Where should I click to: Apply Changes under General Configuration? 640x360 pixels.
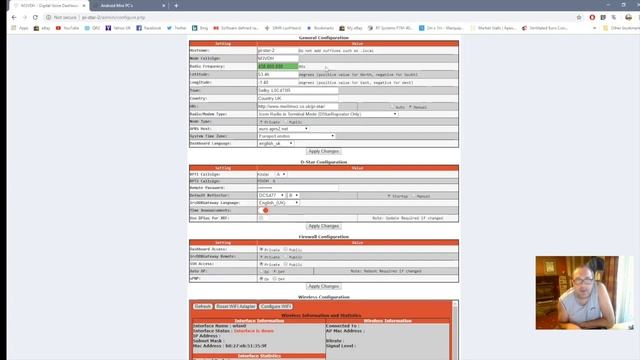click(324, 151)
